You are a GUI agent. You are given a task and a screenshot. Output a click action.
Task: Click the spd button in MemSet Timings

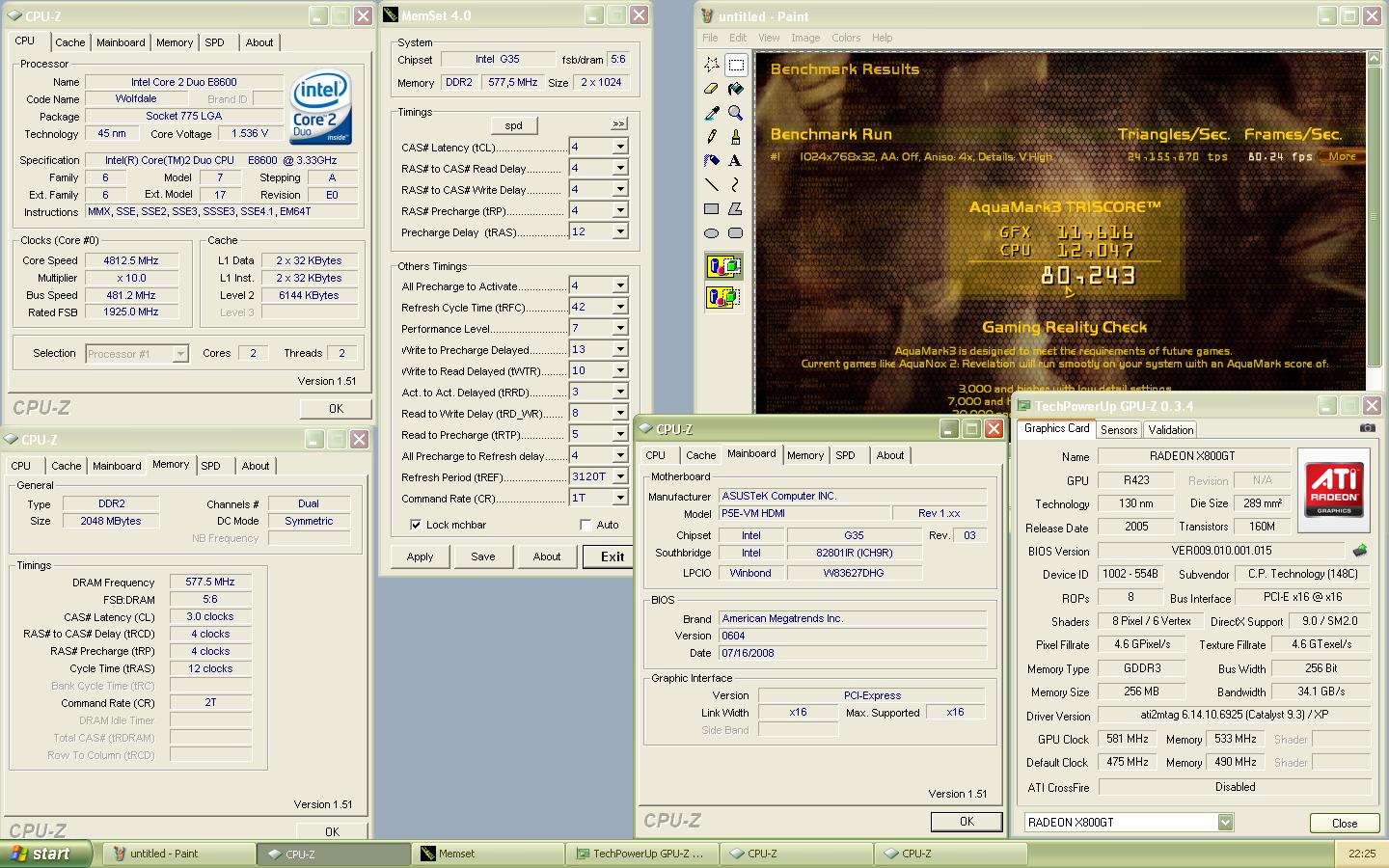coord(514,125)
